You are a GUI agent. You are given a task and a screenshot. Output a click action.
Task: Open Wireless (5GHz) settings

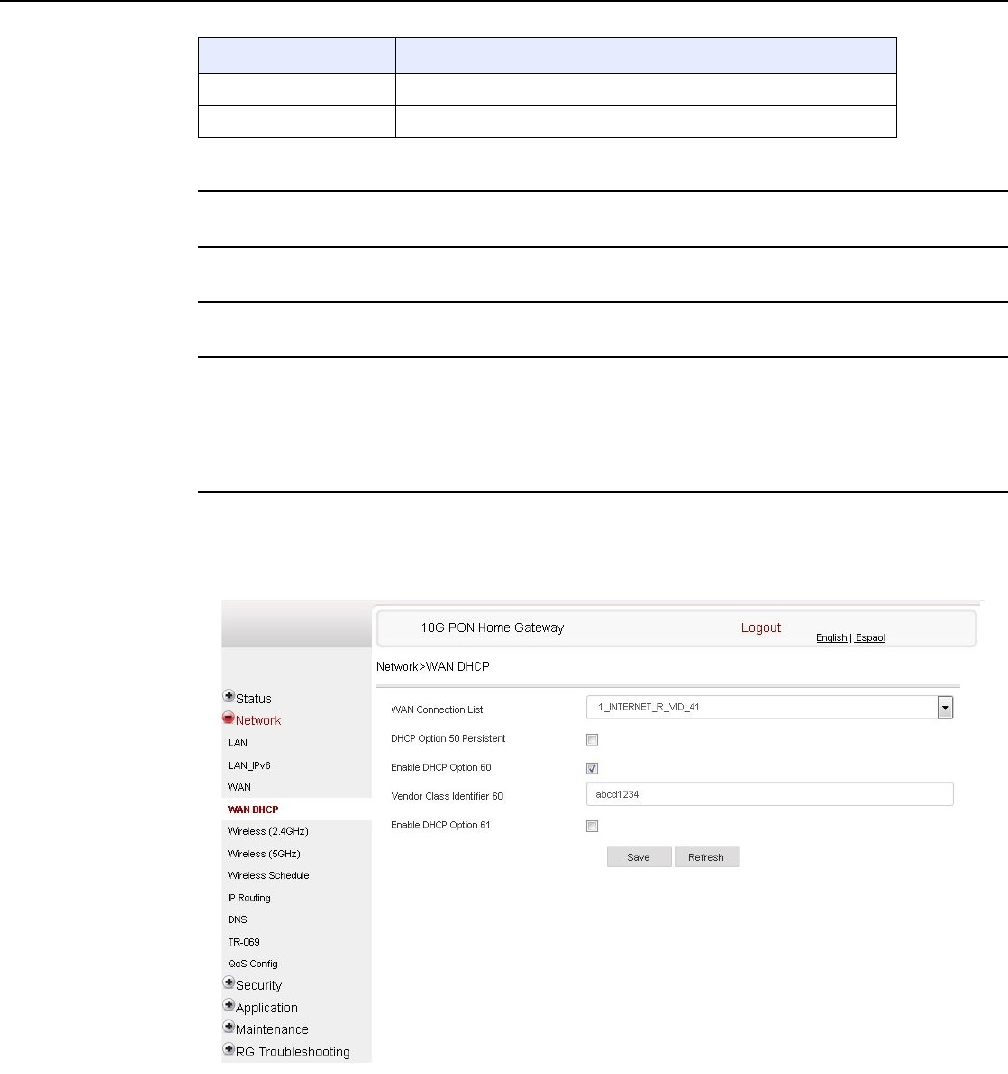pos(264,854)
